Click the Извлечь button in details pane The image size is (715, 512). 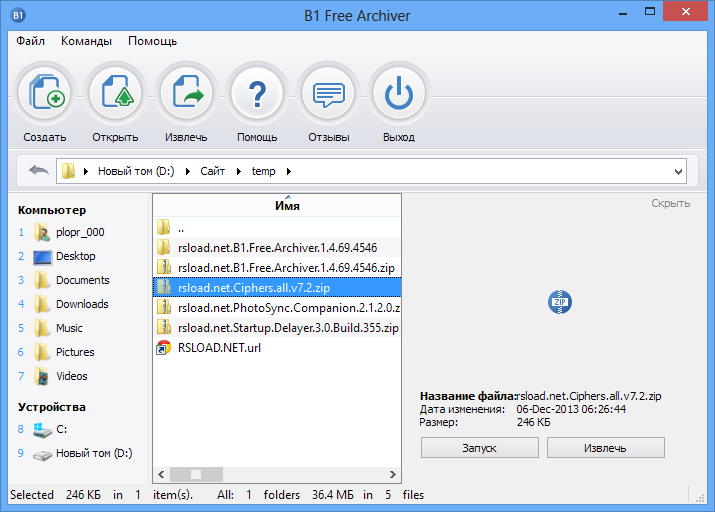(606, 448)
